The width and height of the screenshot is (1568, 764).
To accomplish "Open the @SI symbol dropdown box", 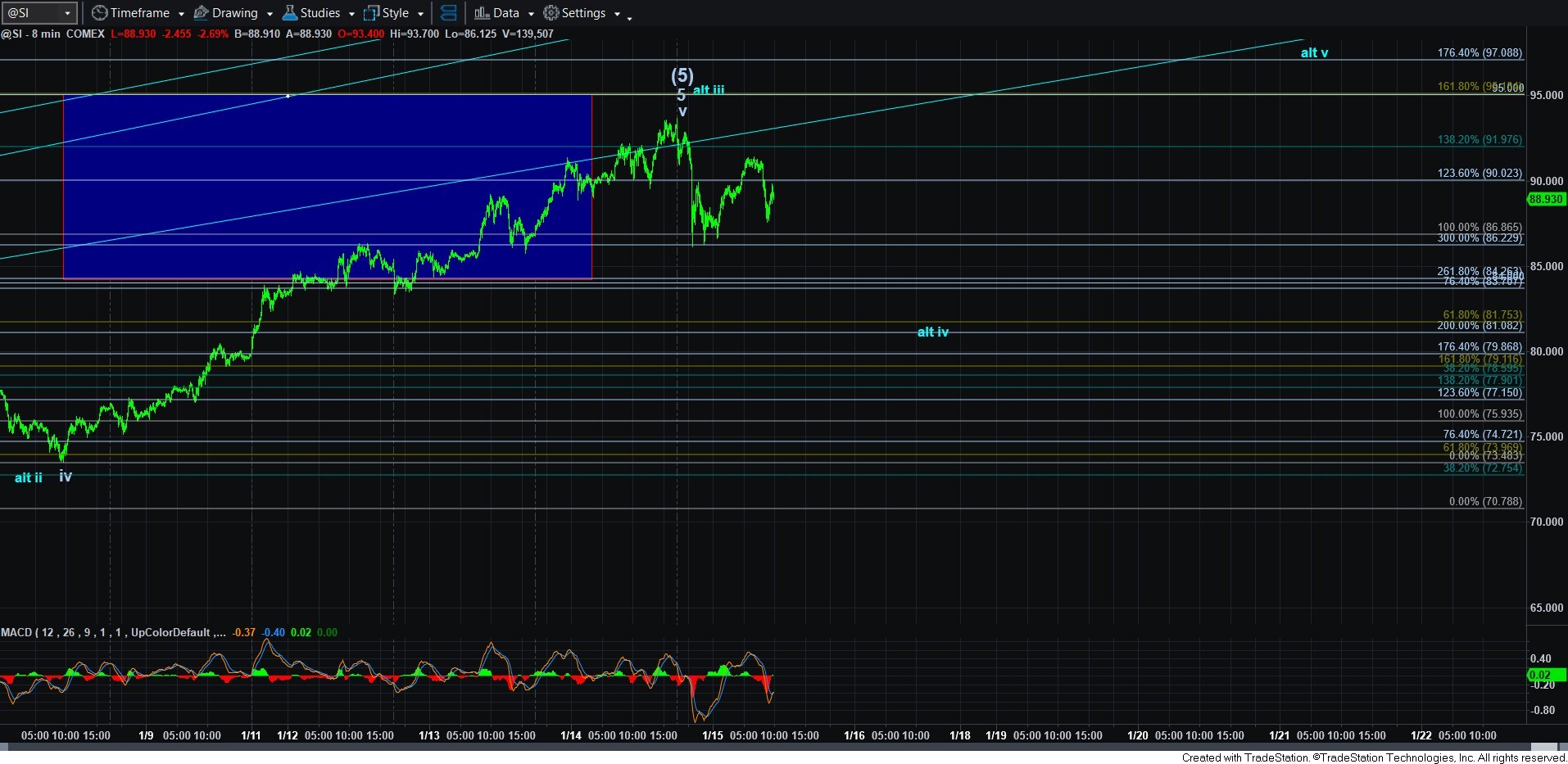I will coord(39,13).
